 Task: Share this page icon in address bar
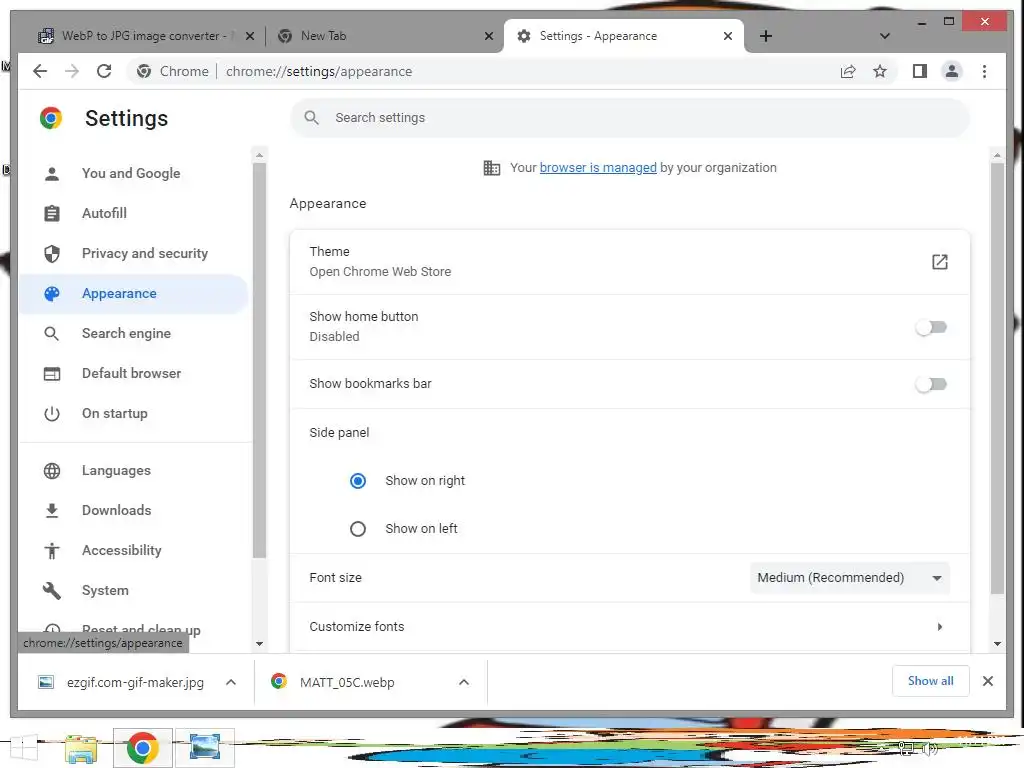point(848,71)
